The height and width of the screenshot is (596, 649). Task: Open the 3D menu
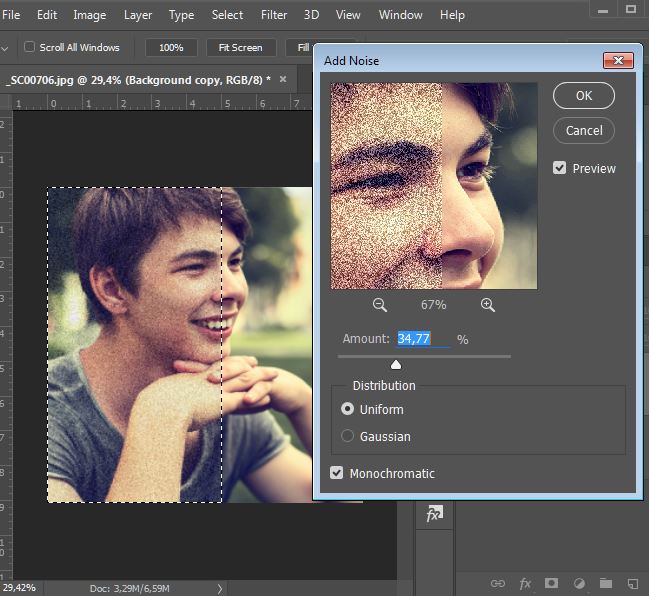311,15
